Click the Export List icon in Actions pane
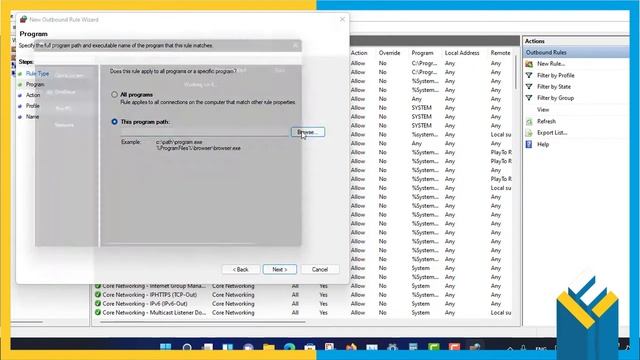Viewport: 640px width, 360px height. pos(529,133)
